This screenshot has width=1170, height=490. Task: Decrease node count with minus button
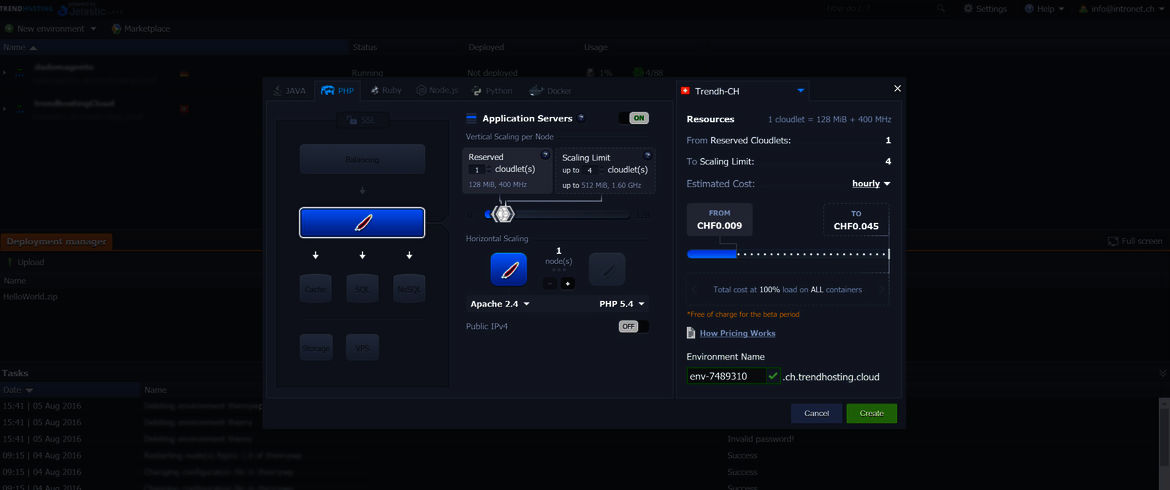[x=549, y=283]
